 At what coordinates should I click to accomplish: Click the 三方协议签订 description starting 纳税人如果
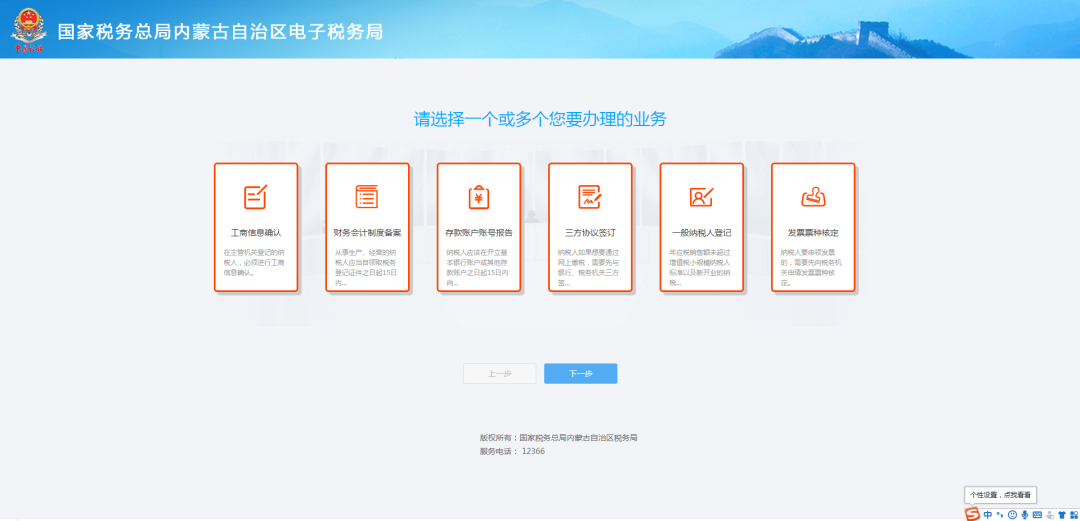(589, 267)
